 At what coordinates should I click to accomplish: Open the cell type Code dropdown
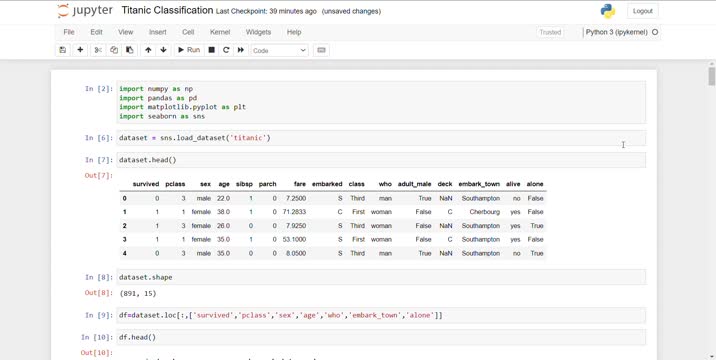tap(279, 50)
